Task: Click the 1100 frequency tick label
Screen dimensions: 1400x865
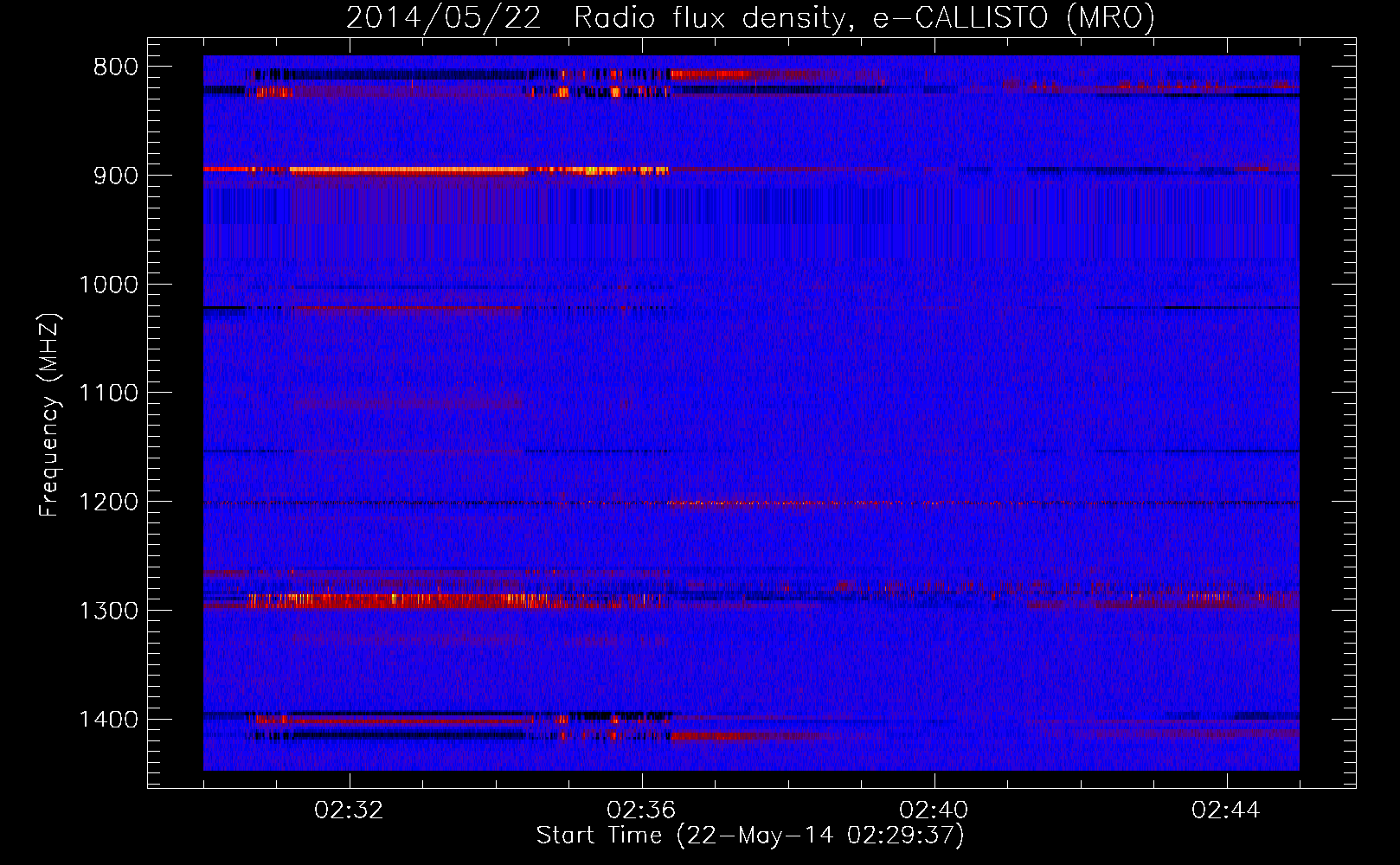Action: point(108,394)
